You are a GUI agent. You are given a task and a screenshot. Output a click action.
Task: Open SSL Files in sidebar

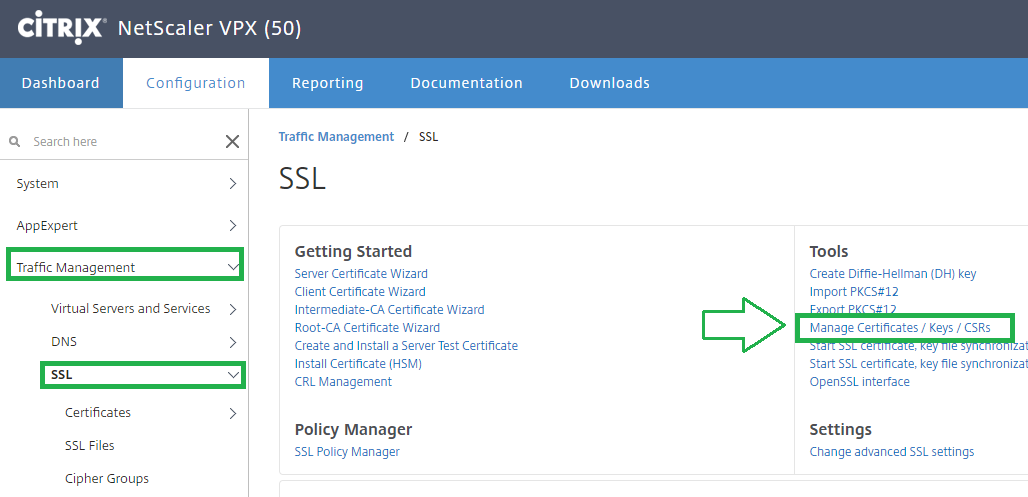click(90, 446)
